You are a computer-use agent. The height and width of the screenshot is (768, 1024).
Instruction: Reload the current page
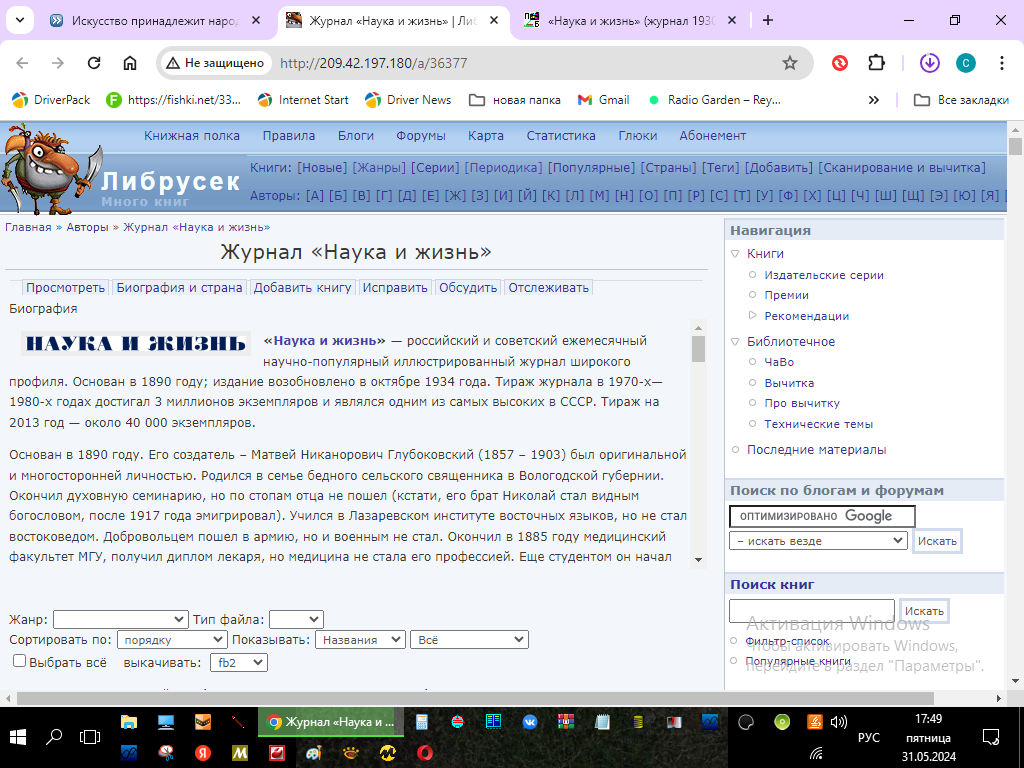coord(94,63)
